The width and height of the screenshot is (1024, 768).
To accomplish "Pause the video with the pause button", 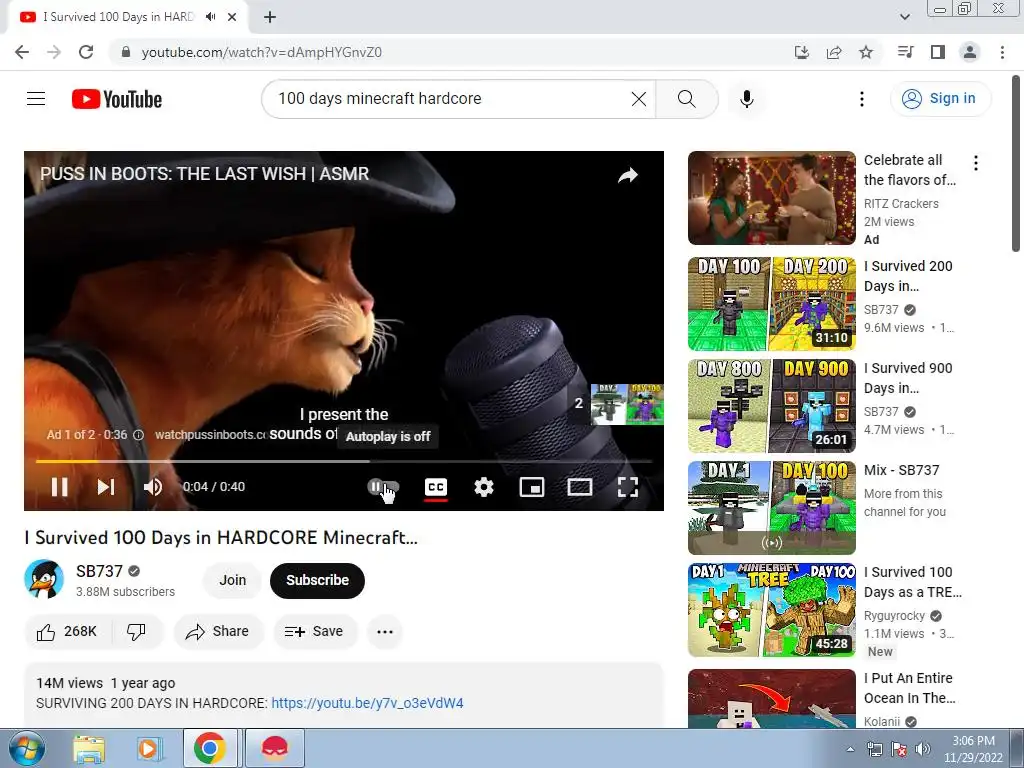I will click(59, 487).
